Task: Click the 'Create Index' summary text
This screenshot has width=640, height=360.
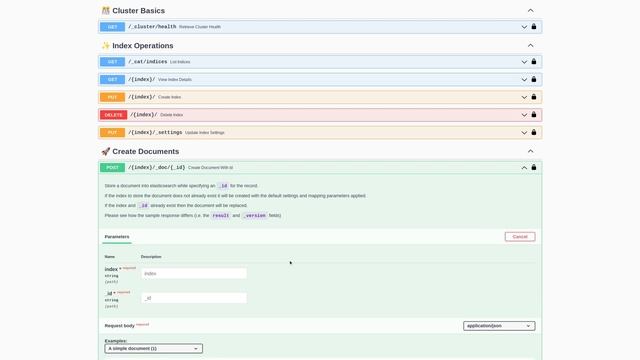Action: click(169, 97)
